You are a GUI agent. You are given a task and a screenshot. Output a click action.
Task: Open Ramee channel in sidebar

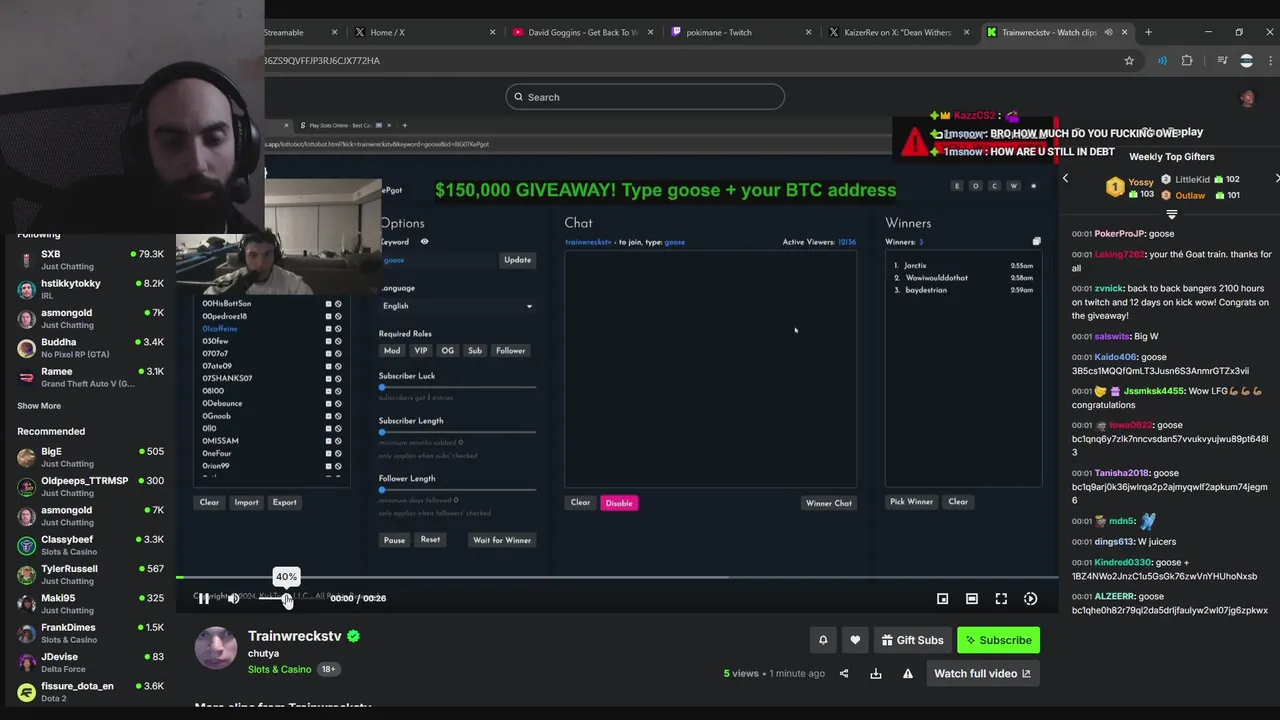[x=90, y=377]
